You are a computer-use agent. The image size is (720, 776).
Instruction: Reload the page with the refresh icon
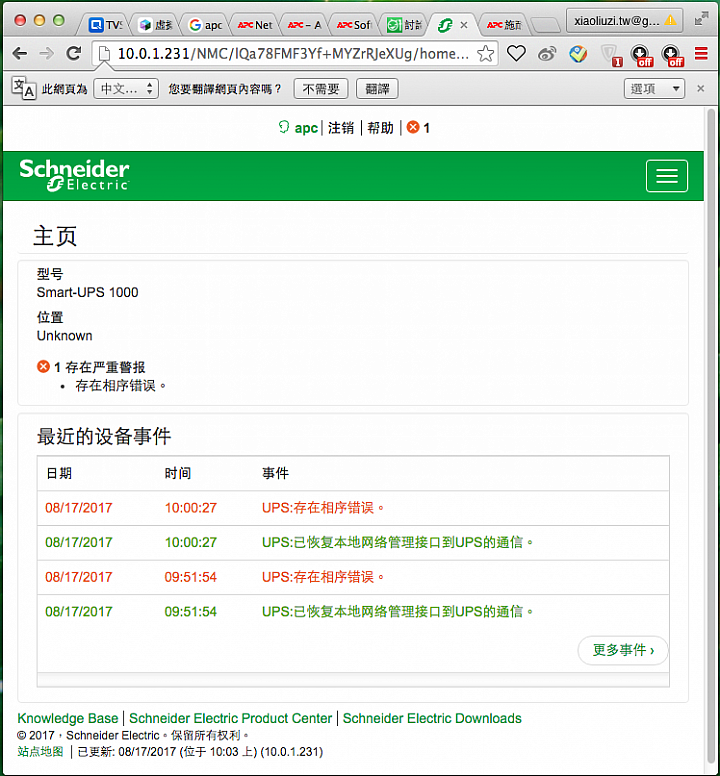pyautogui.click(x=74, y=53)
